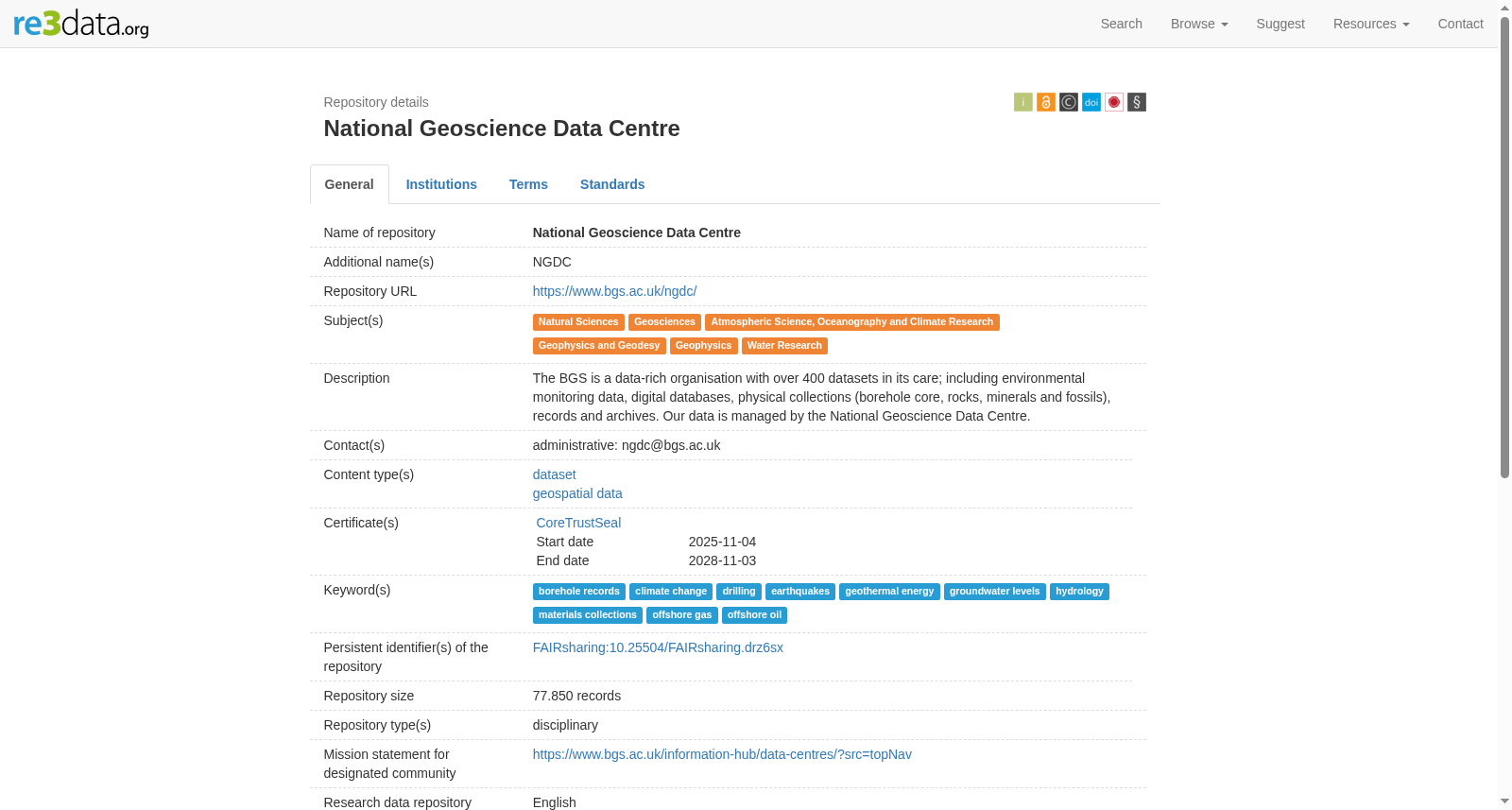Open the Resources dropdown menu
Viewport: 1512px width, 810px height.
[x=1371, y=24]
